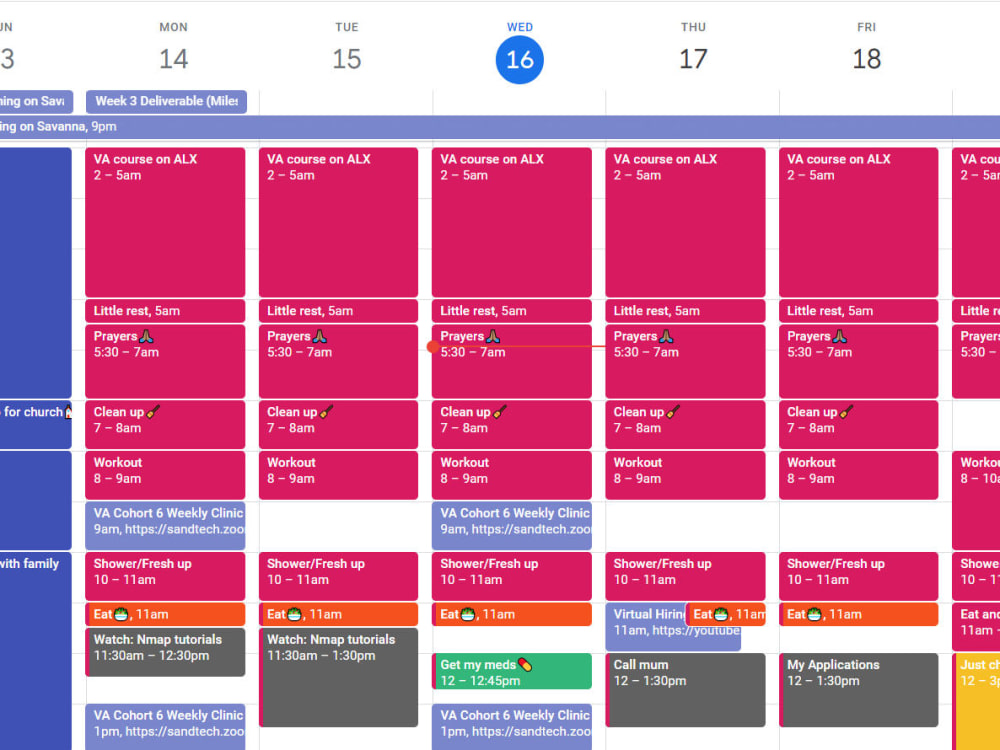Open the 'for church' event on Sunday
Viewport: 1000px width, 750px height.
(x=36, y=425)
